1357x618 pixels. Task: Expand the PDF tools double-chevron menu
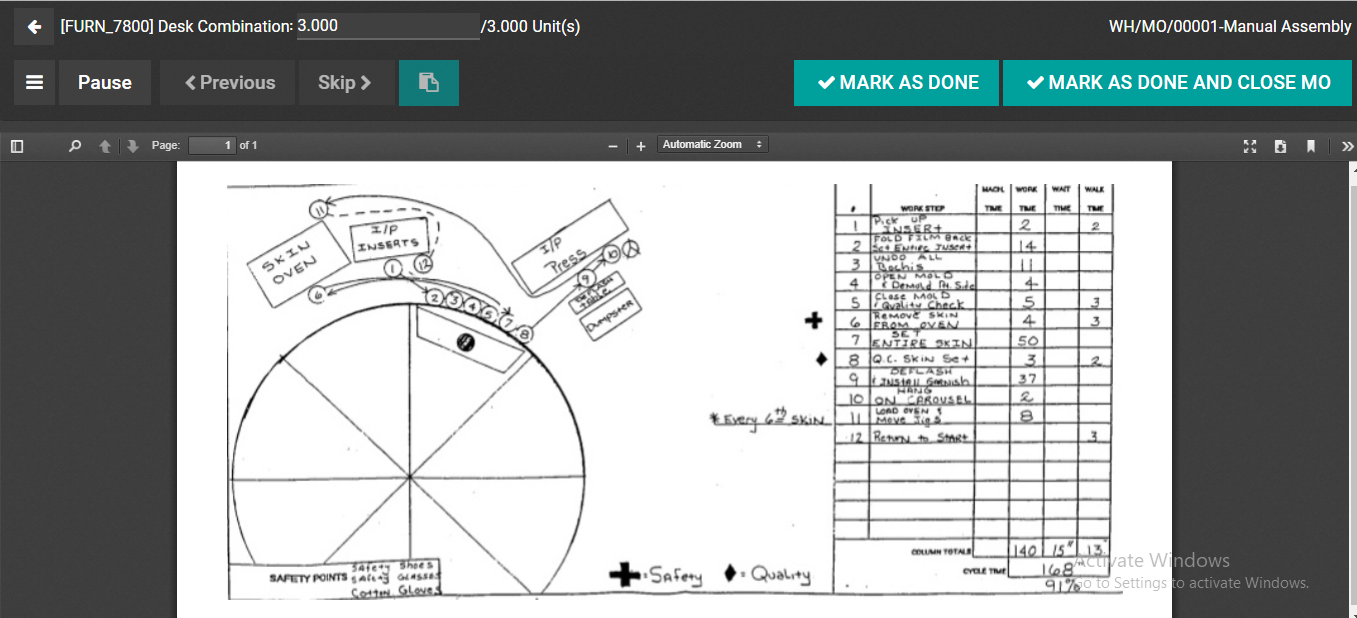point(1347,146)
